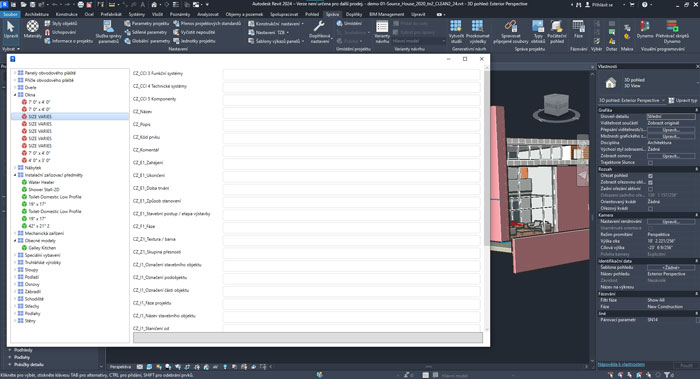Click the CZ_Název input field
This screenshot has width=700, height=379.
tap(351, 112)
